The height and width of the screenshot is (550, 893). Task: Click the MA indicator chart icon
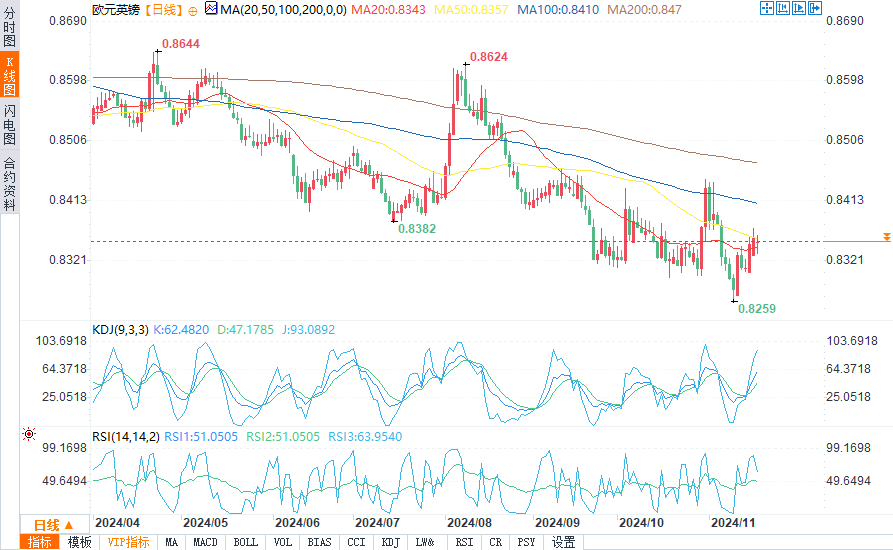[x=211, y=9]
